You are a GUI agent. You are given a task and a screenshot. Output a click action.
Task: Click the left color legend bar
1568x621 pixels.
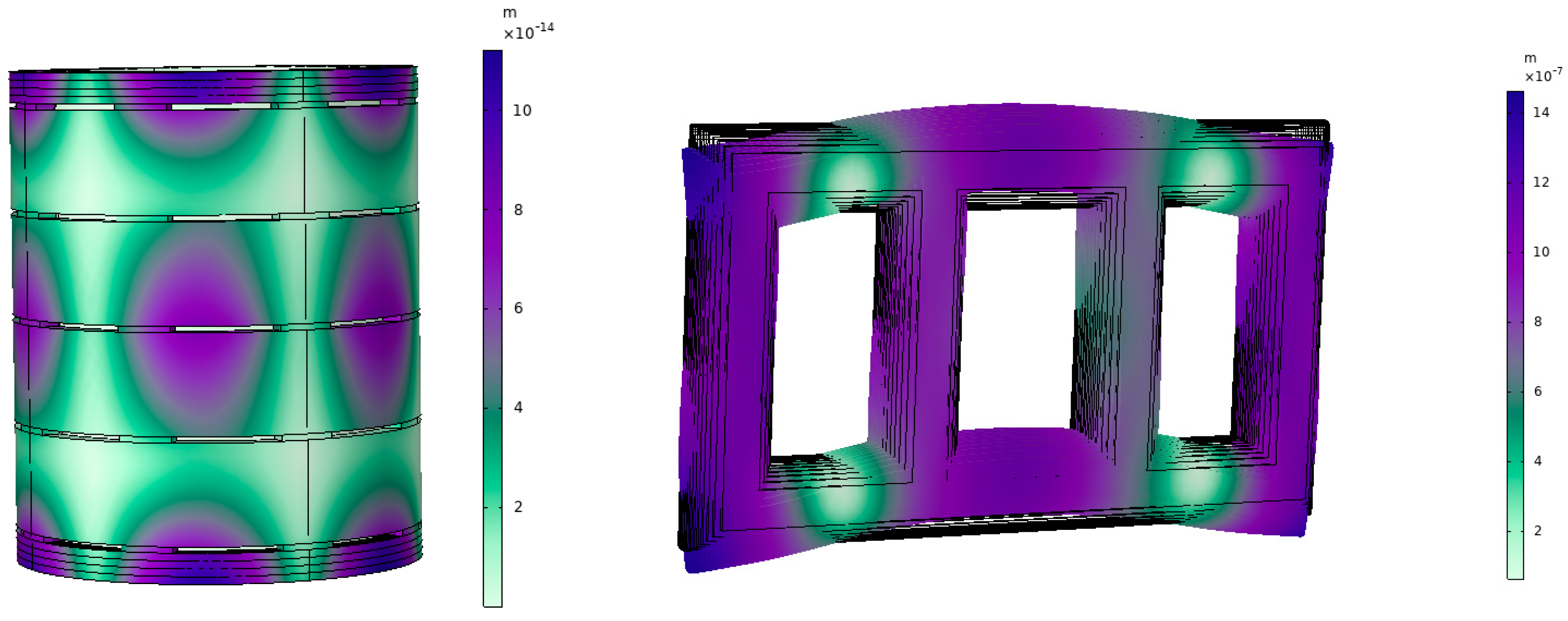(493, 328)
